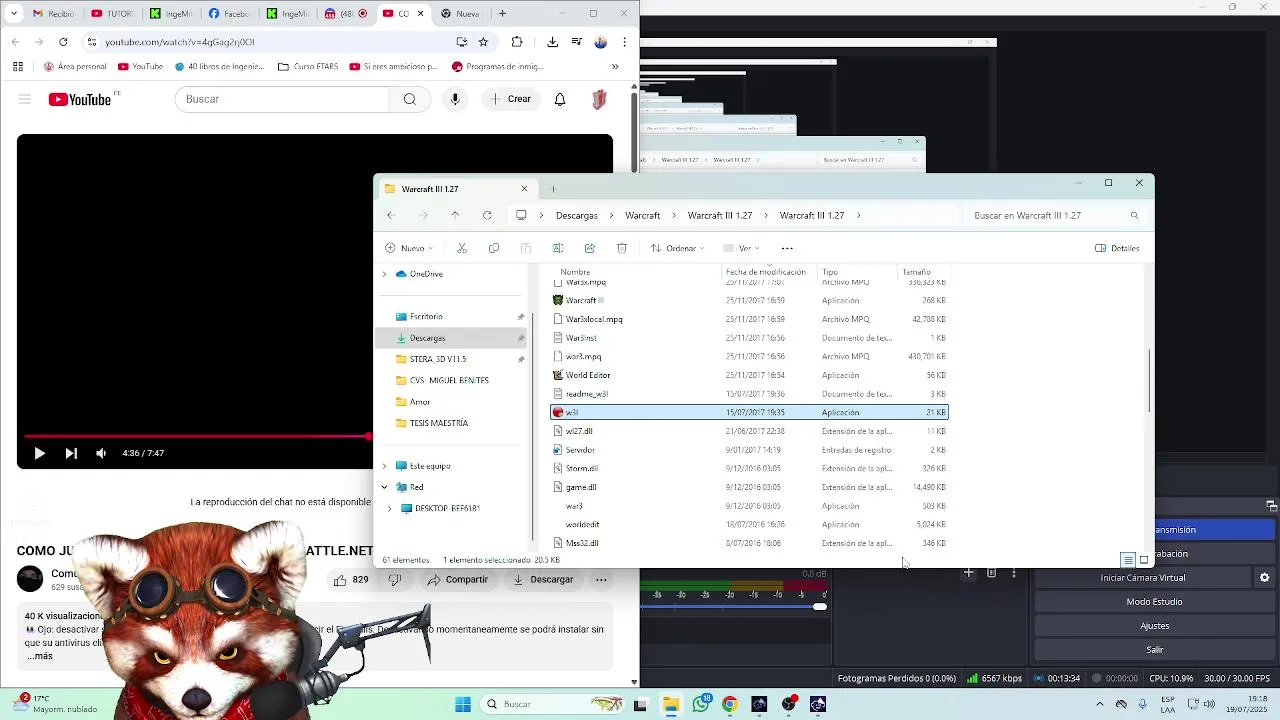Mute the YouTube video volume
Image resolution: width=1280 pixels, height=720 pixels.
click(101, 453)
